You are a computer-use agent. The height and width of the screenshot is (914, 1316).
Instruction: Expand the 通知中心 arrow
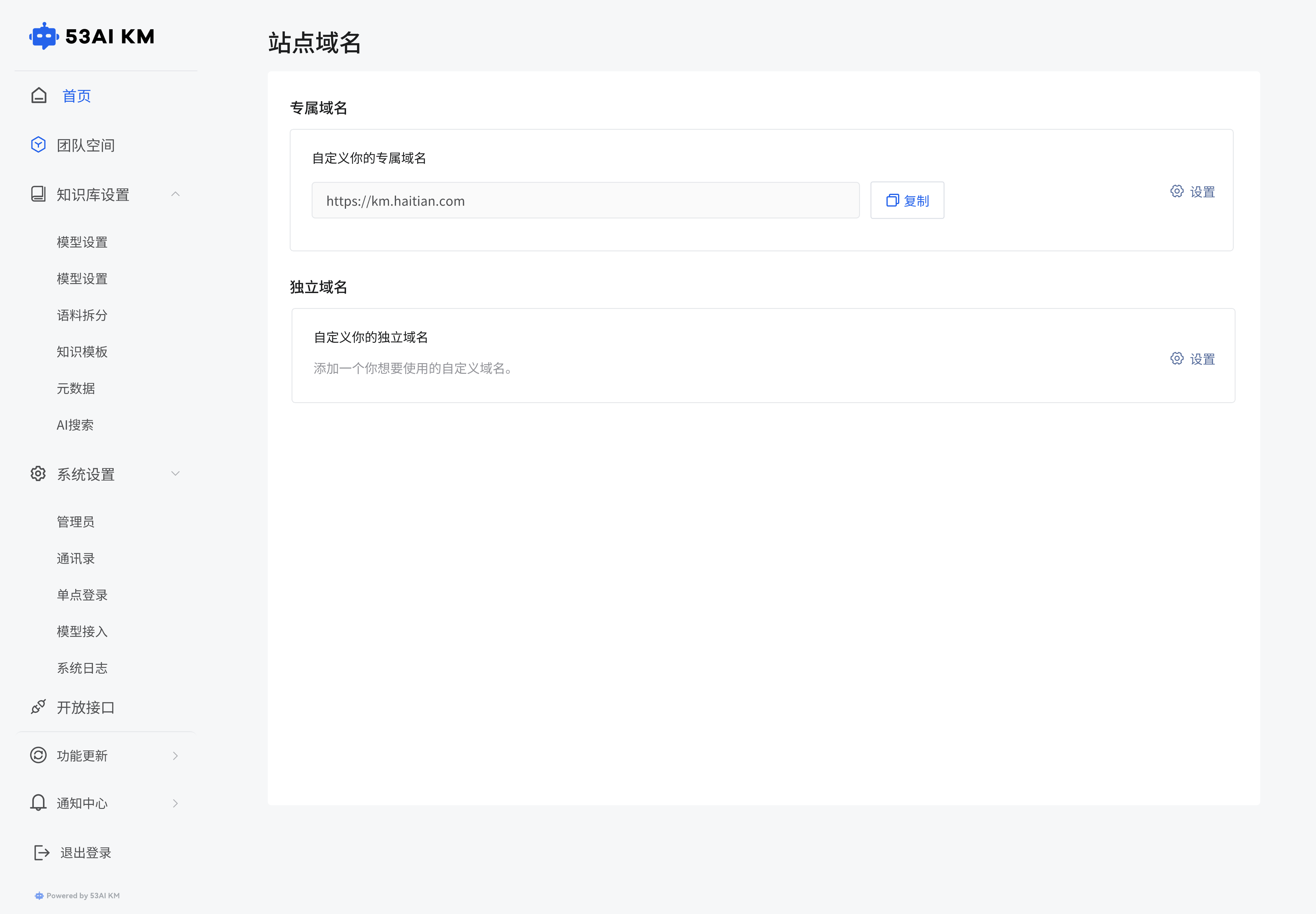click(x=175, y=803)
